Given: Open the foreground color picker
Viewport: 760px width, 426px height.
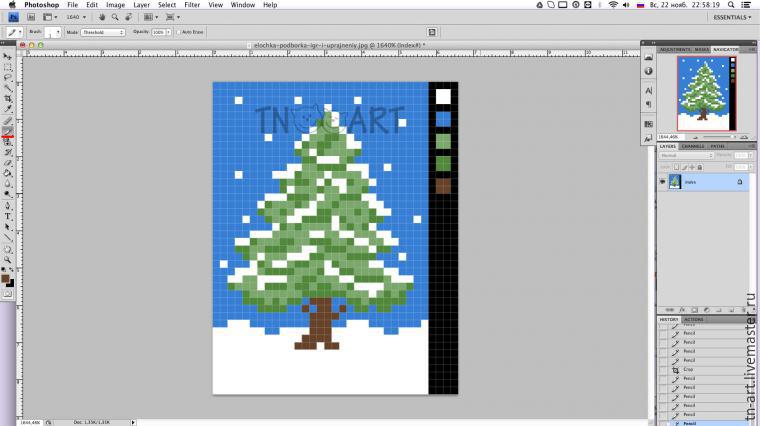Looking at the screenshot, I should point(5,279).
